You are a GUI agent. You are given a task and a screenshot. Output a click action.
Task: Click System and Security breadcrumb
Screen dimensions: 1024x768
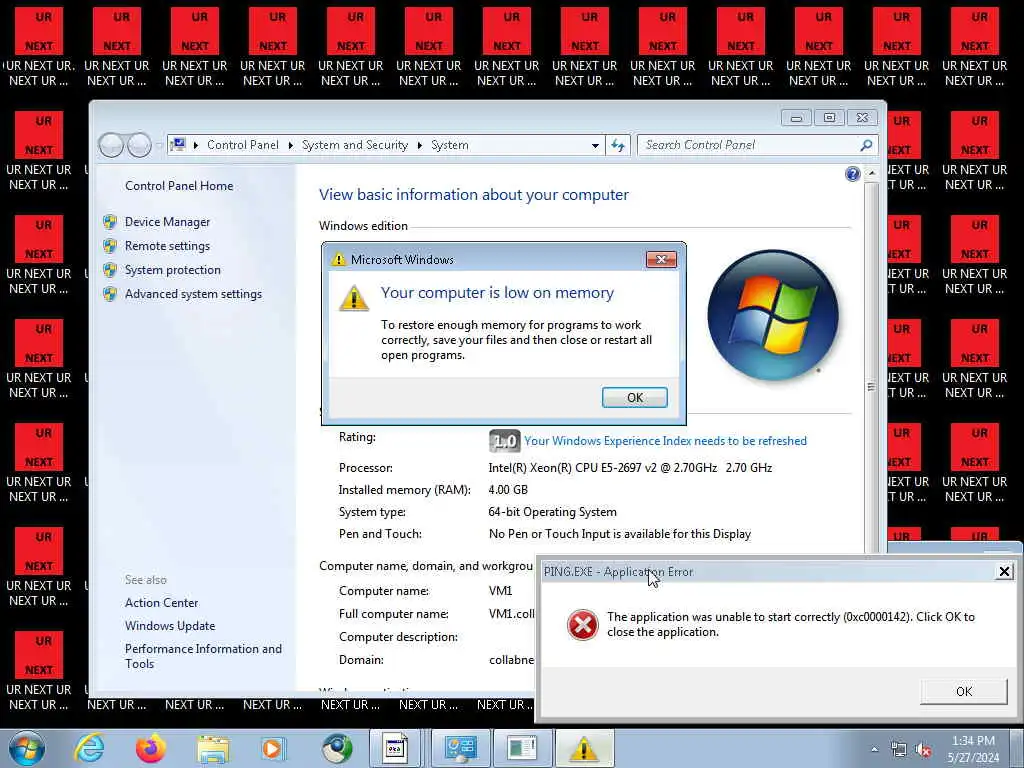tap(355, 145)
